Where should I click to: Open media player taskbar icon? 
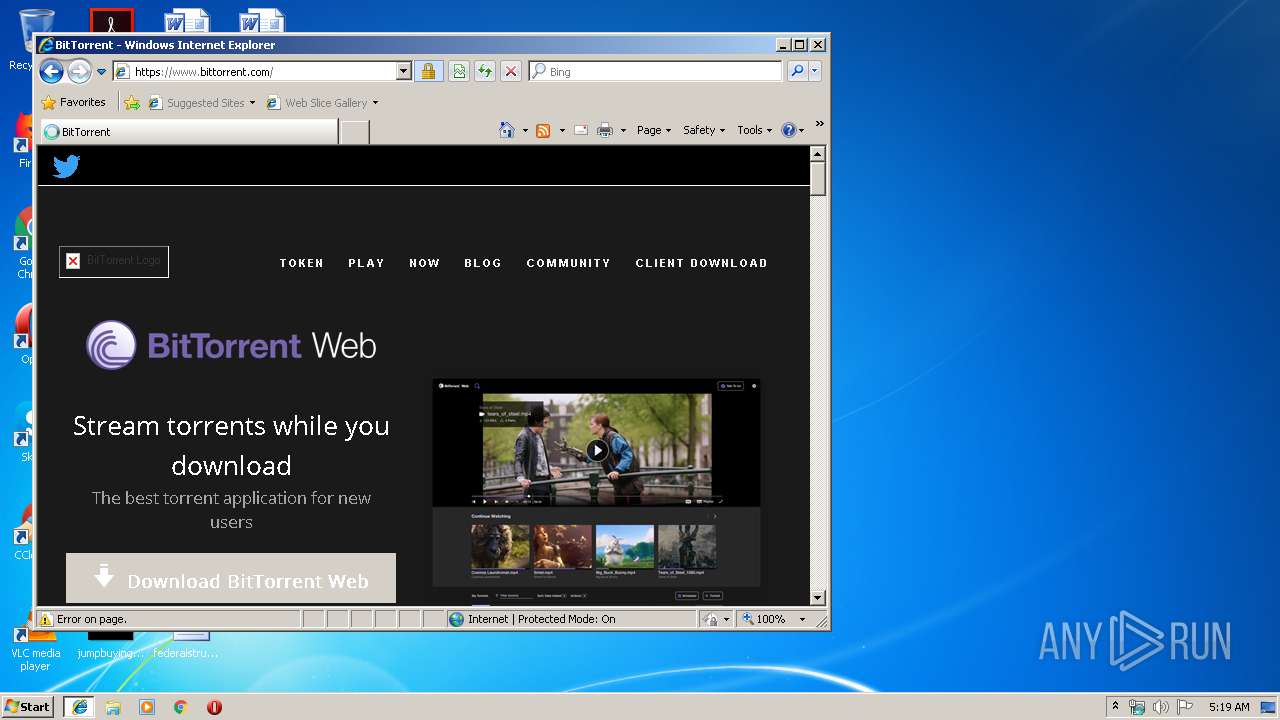(147, 707)
